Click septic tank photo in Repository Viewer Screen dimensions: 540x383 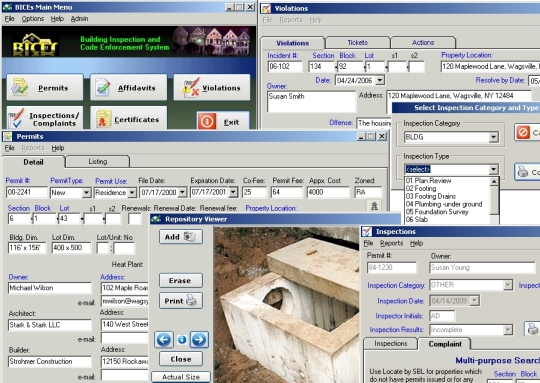(286, 305)
